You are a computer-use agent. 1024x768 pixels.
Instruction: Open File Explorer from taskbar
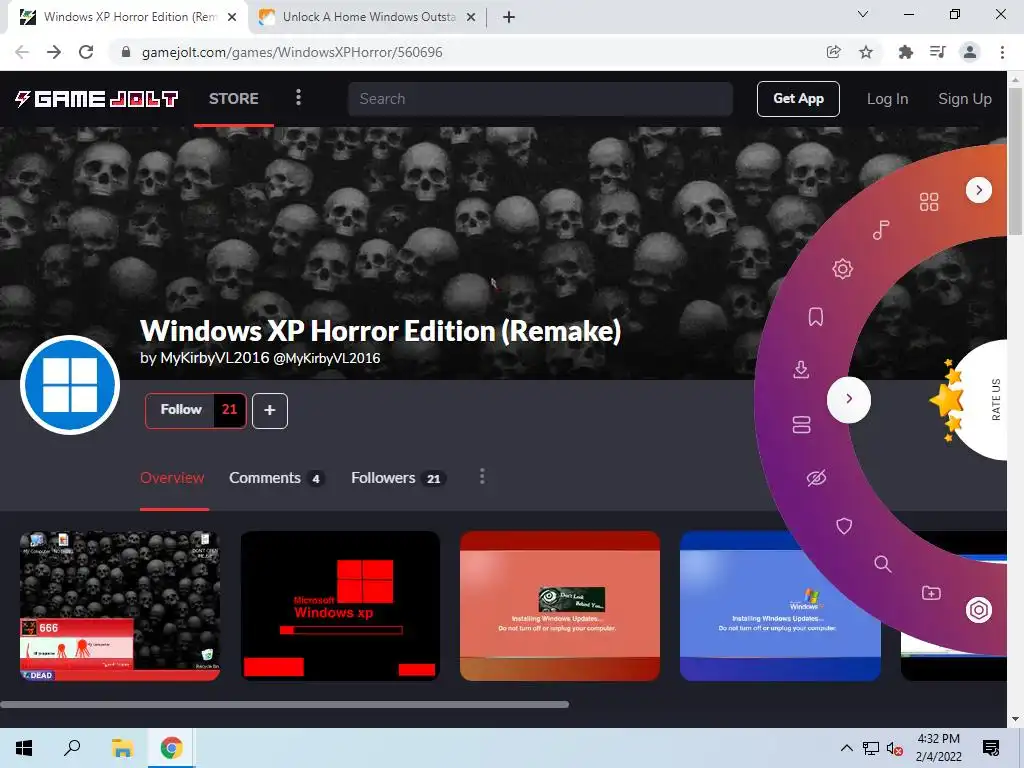click(122, 748)
